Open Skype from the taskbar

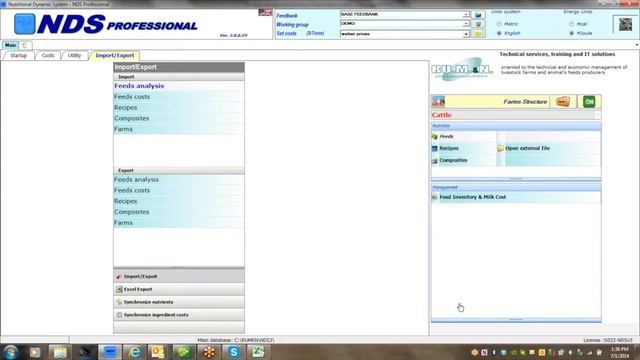[x=233, y=352]
